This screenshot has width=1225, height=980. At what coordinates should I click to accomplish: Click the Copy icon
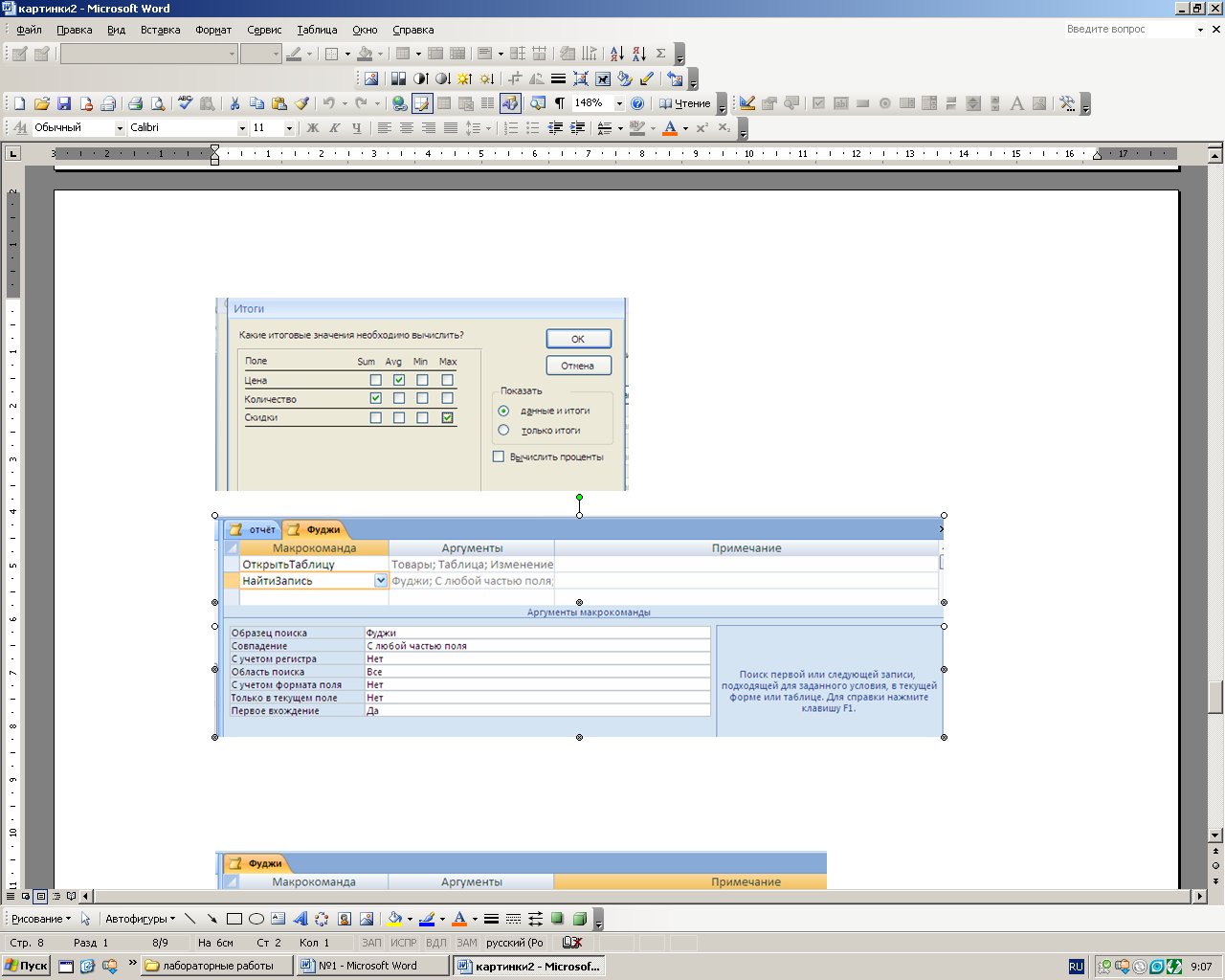(257, 103)
